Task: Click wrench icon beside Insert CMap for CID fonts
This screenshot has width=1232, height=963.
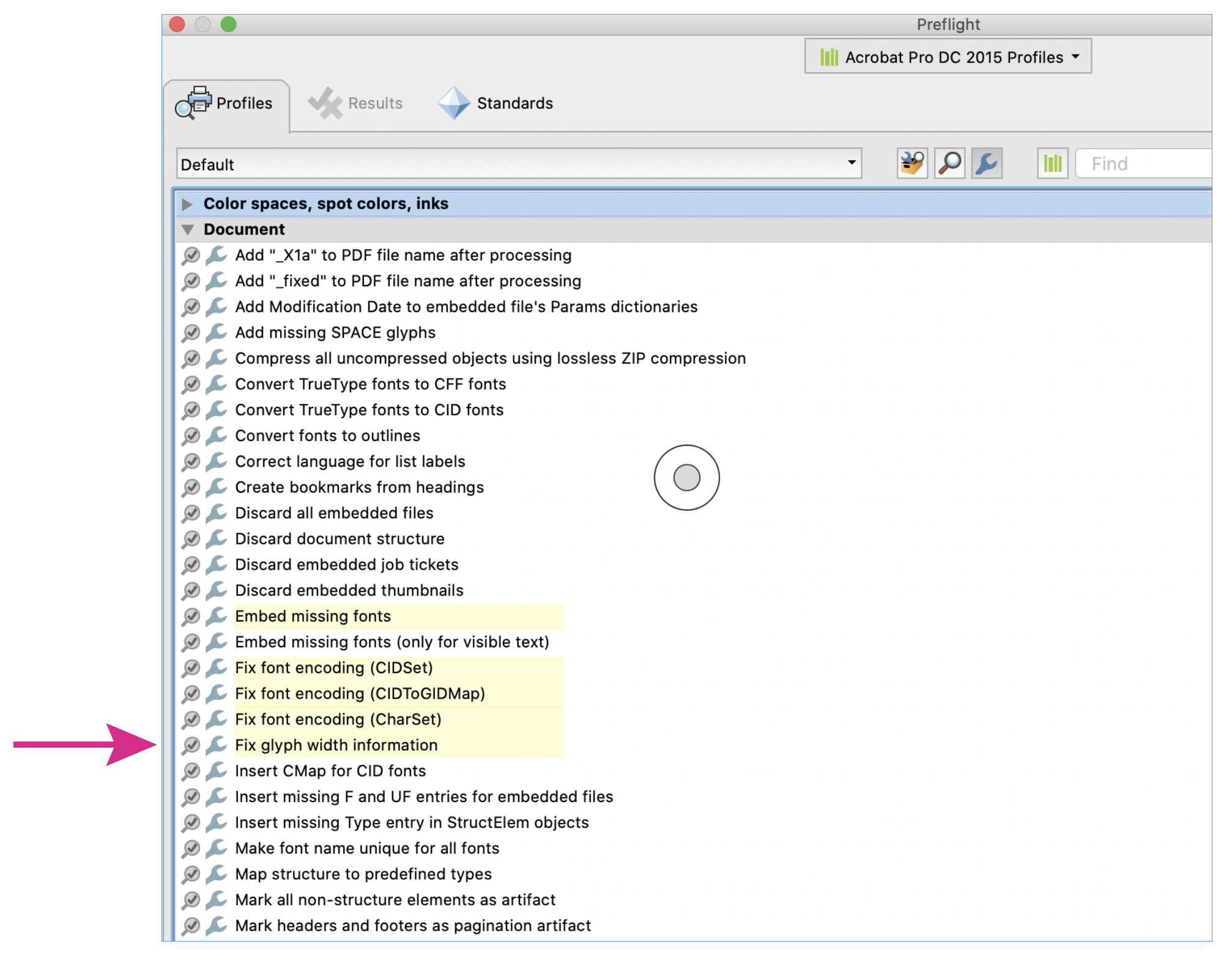Action: coord(216,771)
